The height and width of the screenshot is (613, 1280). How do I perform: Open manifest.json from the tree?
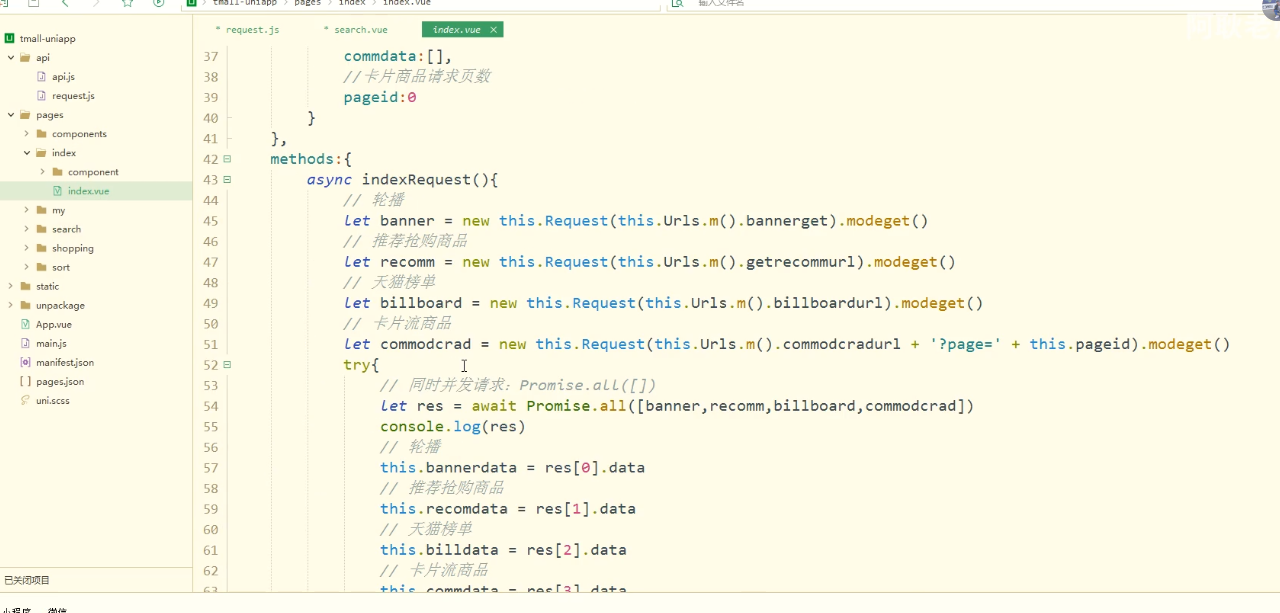(x=65, y=362)
